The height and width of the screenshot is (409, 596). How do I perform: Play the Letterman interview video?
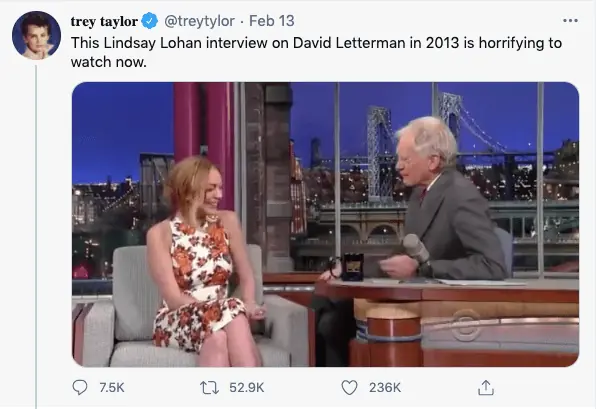click(x=325, y=224)
